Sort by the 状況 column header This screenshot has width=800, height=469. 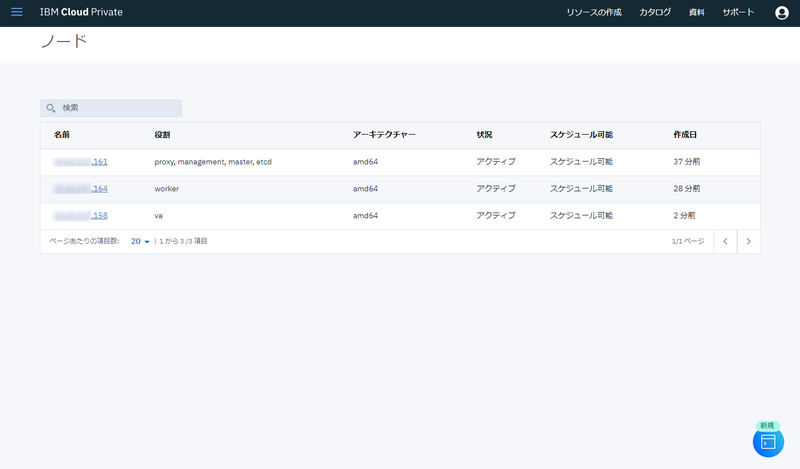coord(484,135)
